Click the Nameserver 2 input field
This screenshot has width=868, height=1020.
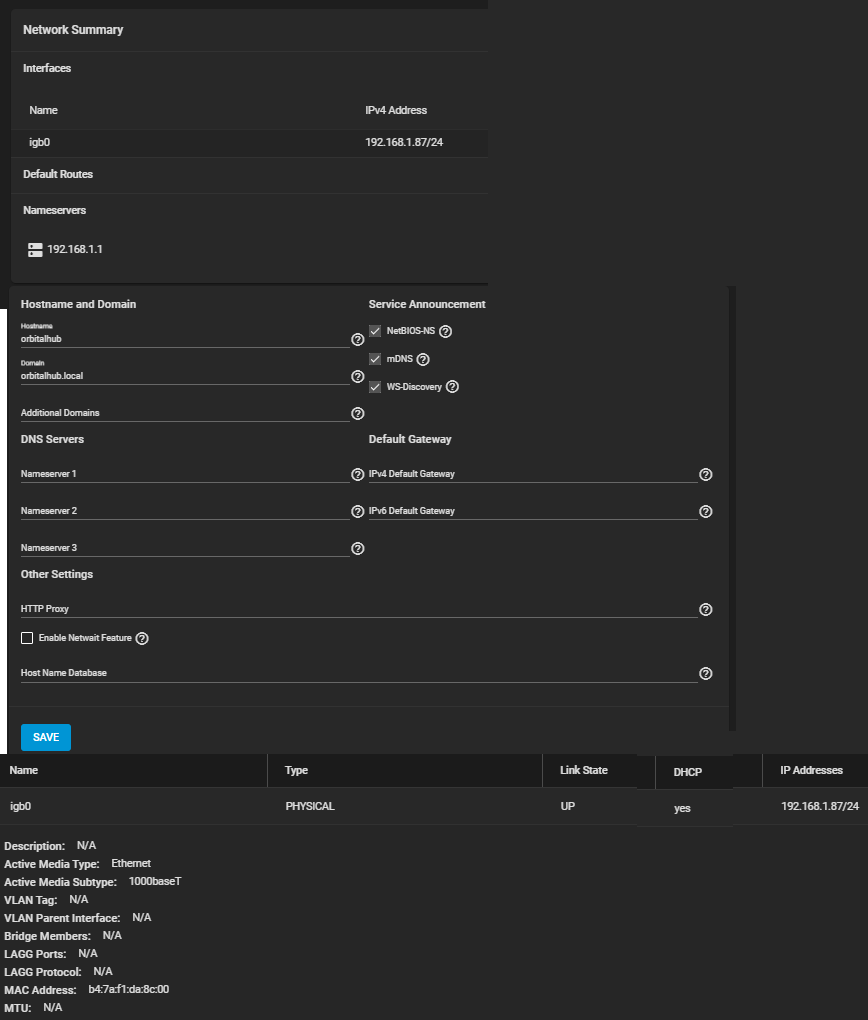(184, 511)
